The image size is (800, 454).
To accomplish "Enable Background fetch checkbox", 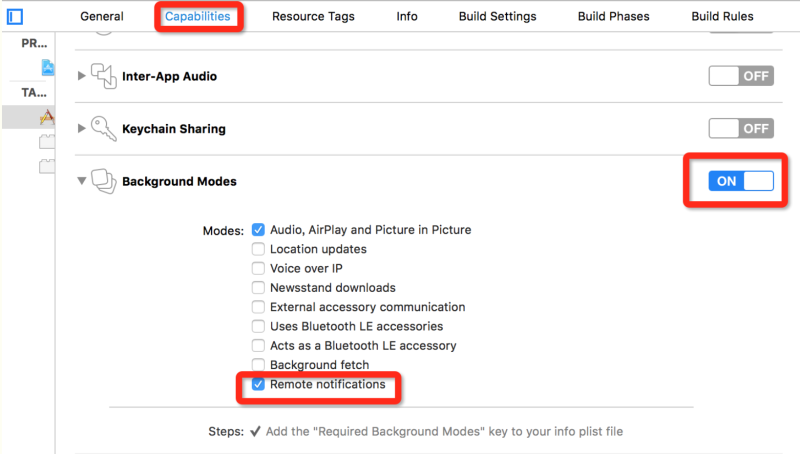I will click(x=259, y=365).
